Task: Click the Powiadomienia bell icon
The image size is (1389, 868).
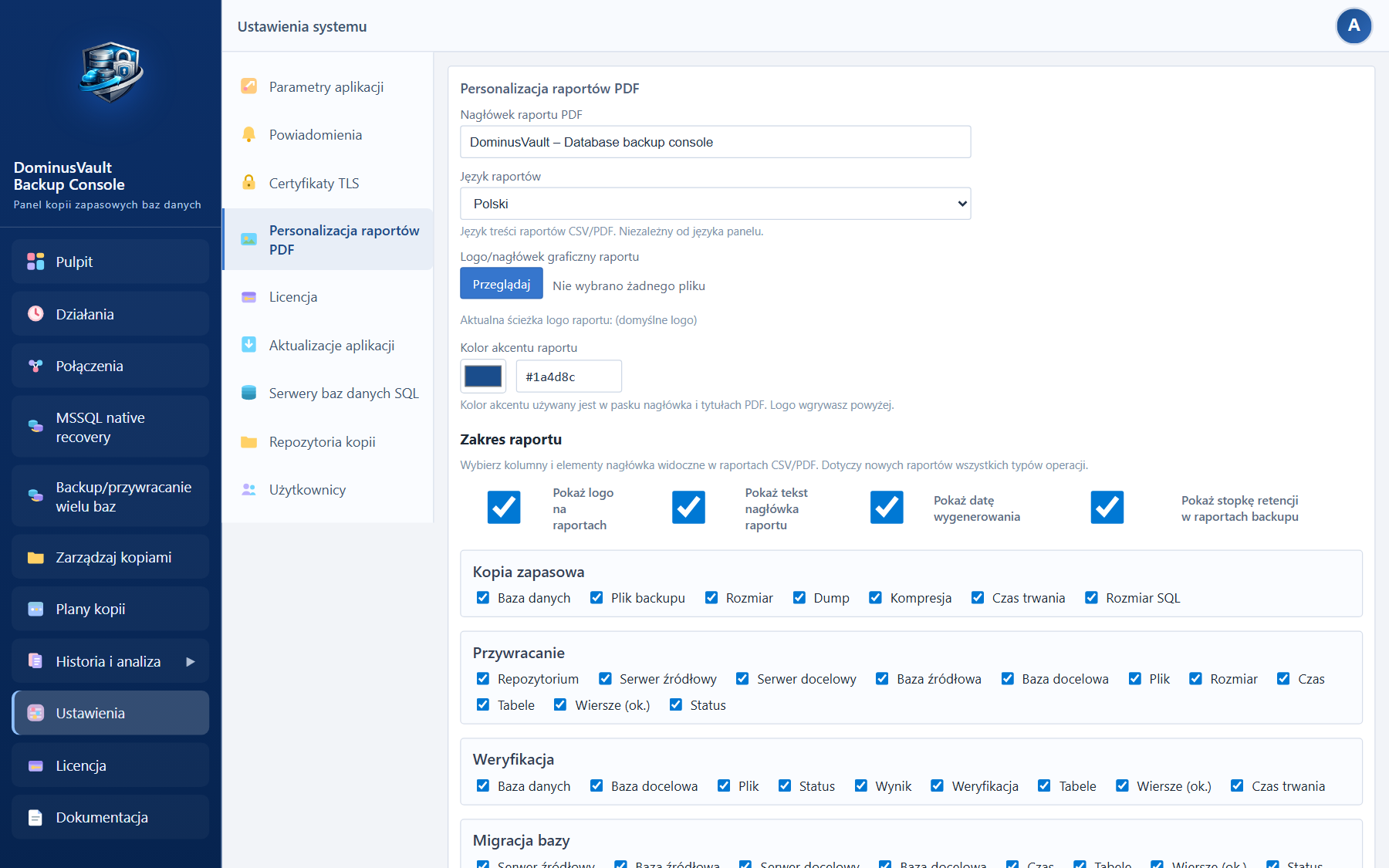Action: point(248,134)
